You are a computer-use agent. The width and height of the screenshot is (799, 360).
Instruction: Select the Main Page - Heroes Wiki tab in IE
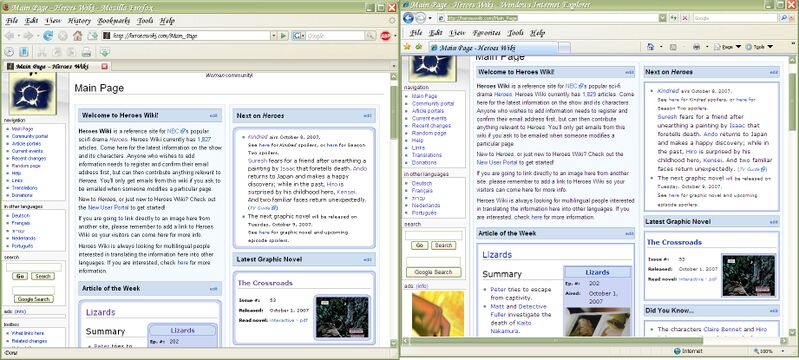[492, 47]
